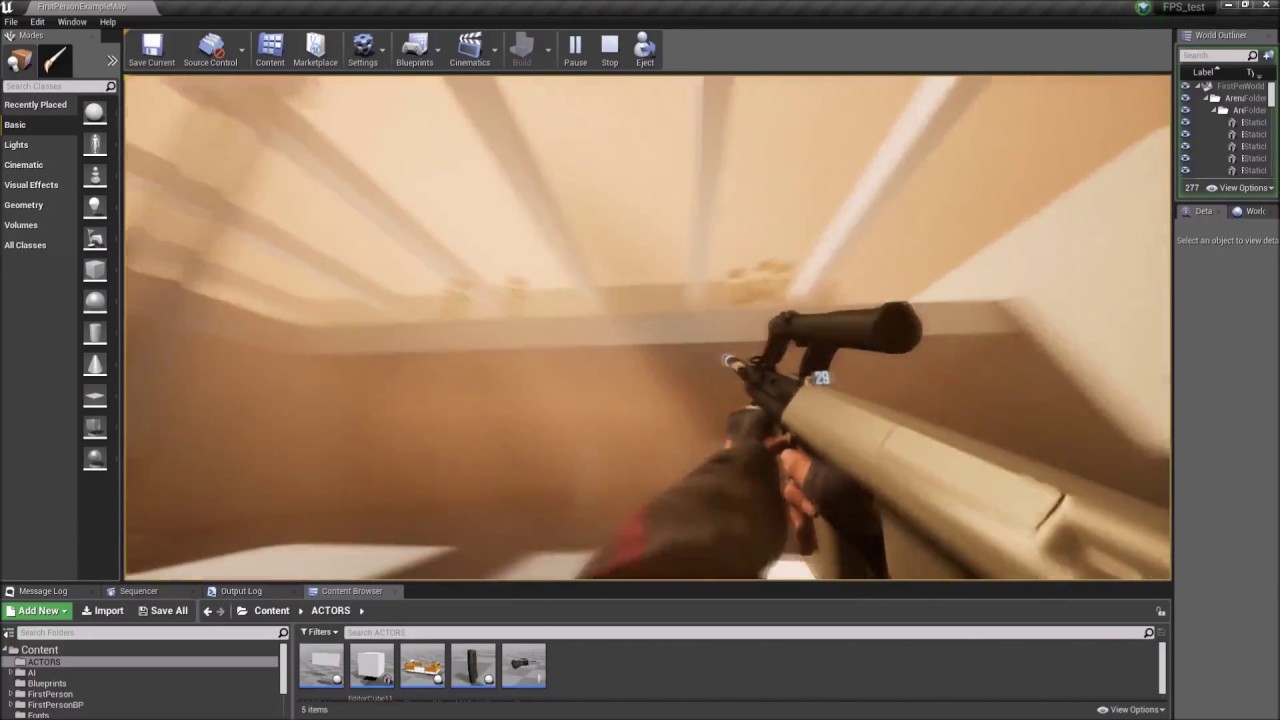The width and height of the screenshot is (1280, 720).
Task: Pause the play session
Action: coord(575,50)
